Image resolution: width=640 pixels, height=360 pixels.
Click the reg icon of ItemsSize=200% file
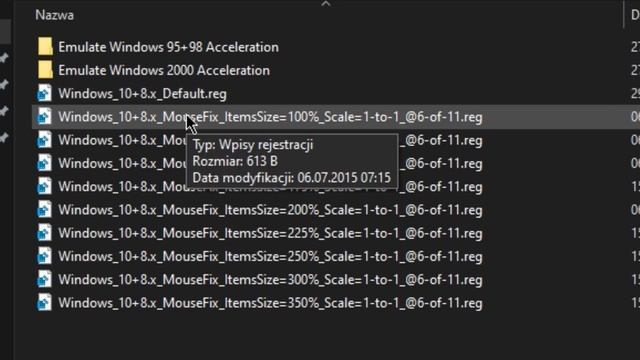[44, 210]
